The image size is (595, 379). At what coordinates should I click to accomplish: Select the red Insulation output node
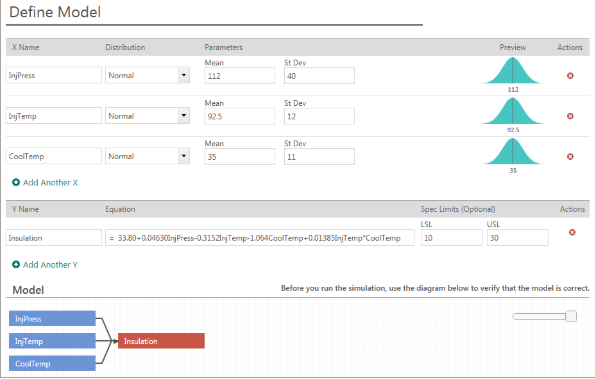tap(161, 341)
